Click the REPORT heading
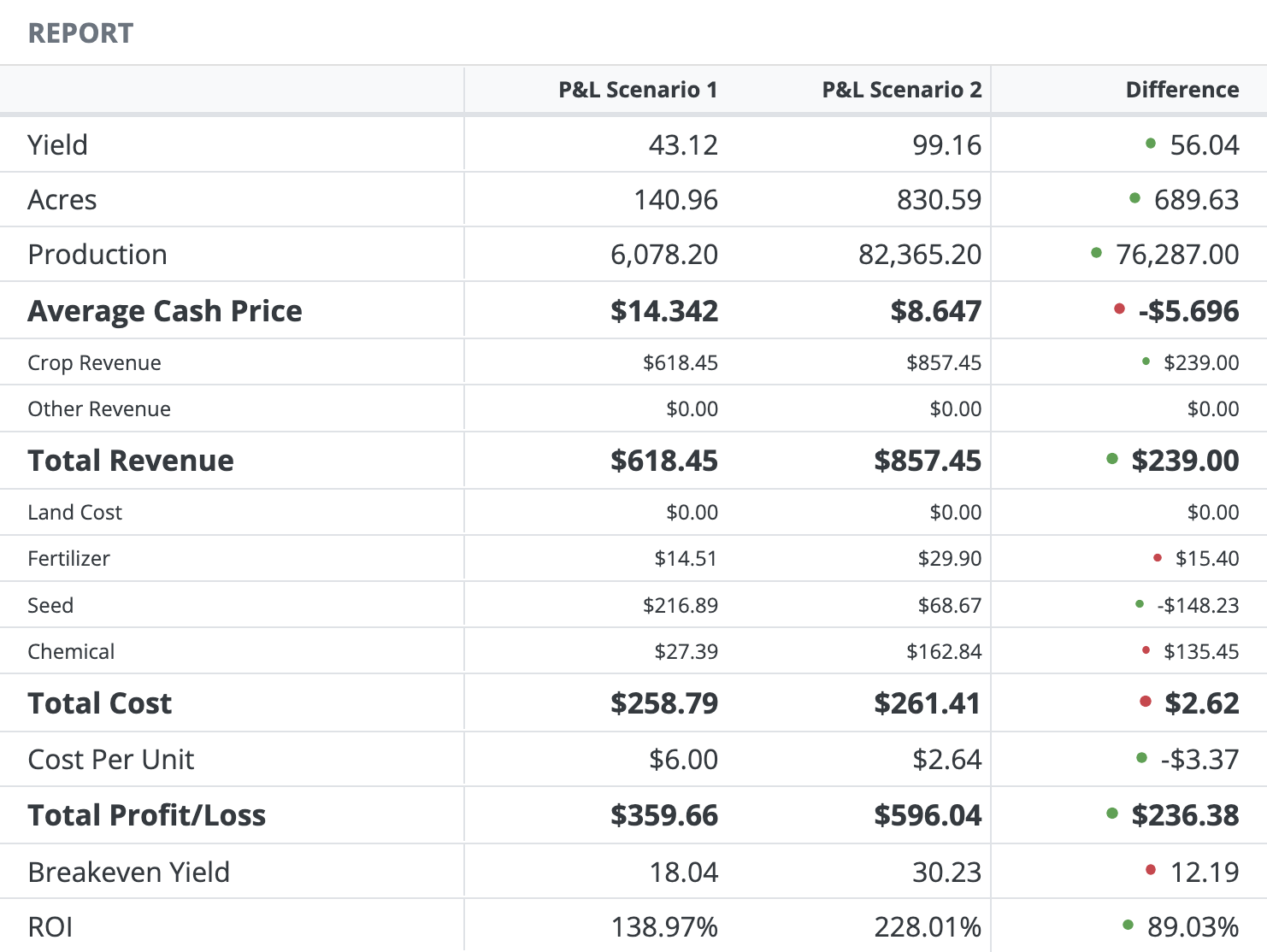Image resolution: width=1267 pixels, height=952 pixels. (x=80, y=32)
